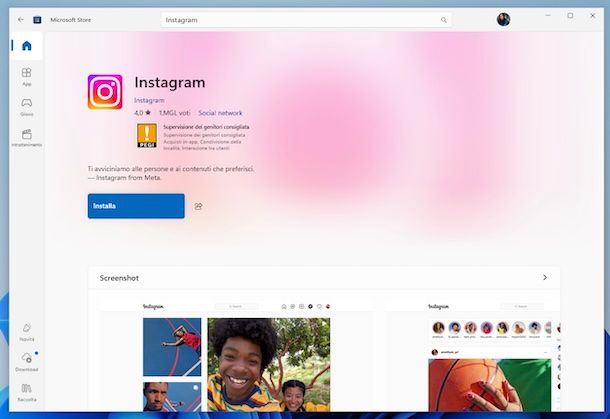This screenshot has height=419, width=610.
Task: Open the Intrattenimento sidebar section
Action: [26, 138]
